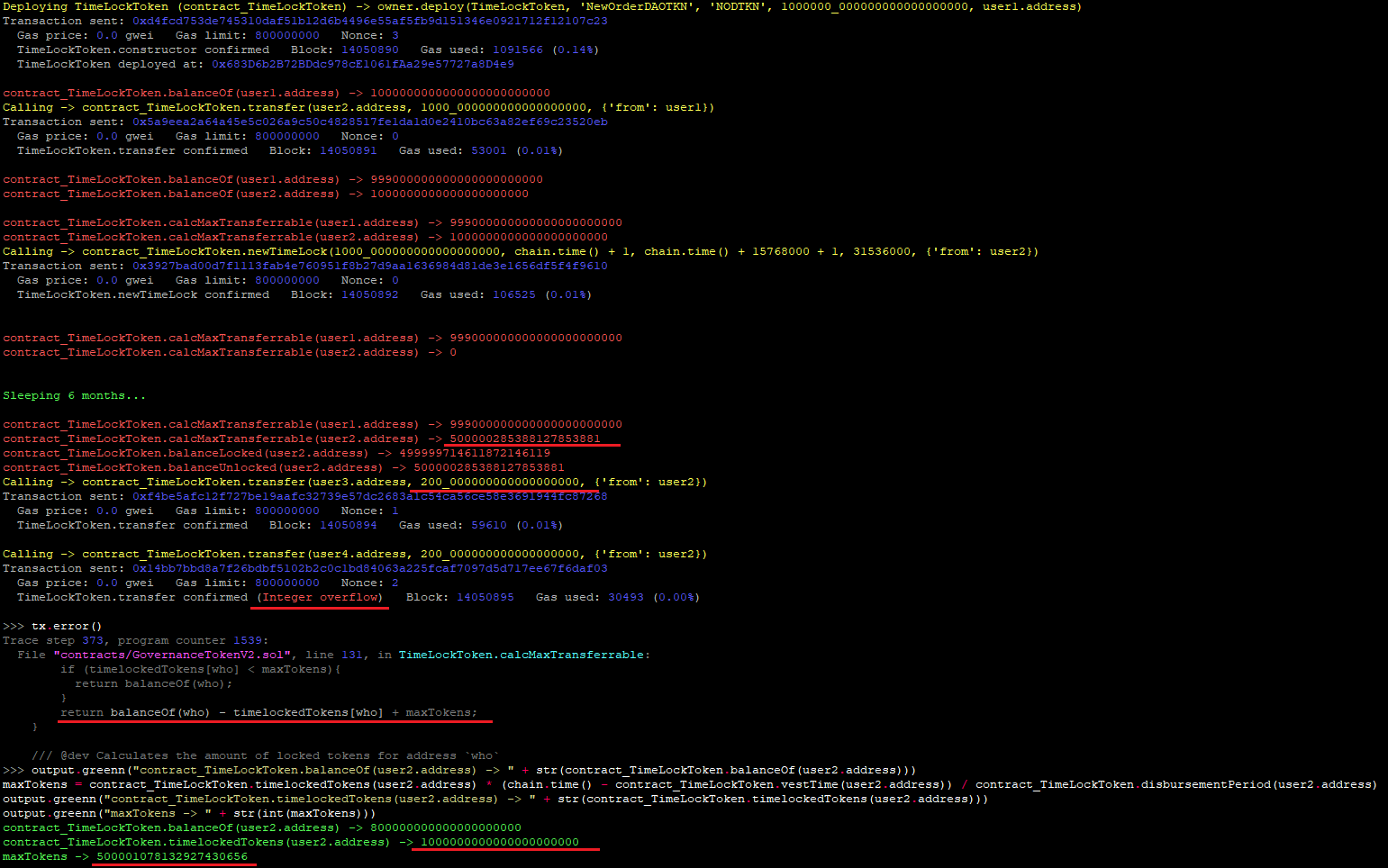Click the deploy transaction hash starting 0xd4fcd753
Image resolution: width=1388 pixels, height=868 pixels.
coord(370,21)
